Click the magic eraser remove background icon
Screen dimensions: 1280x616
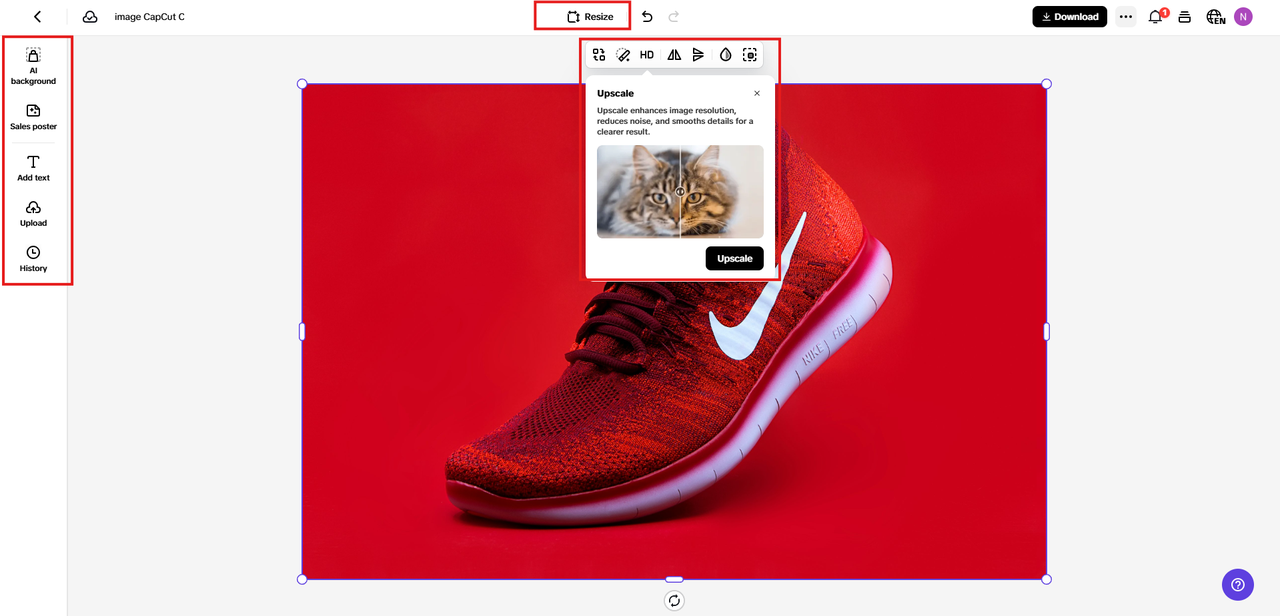coord(623,55)
